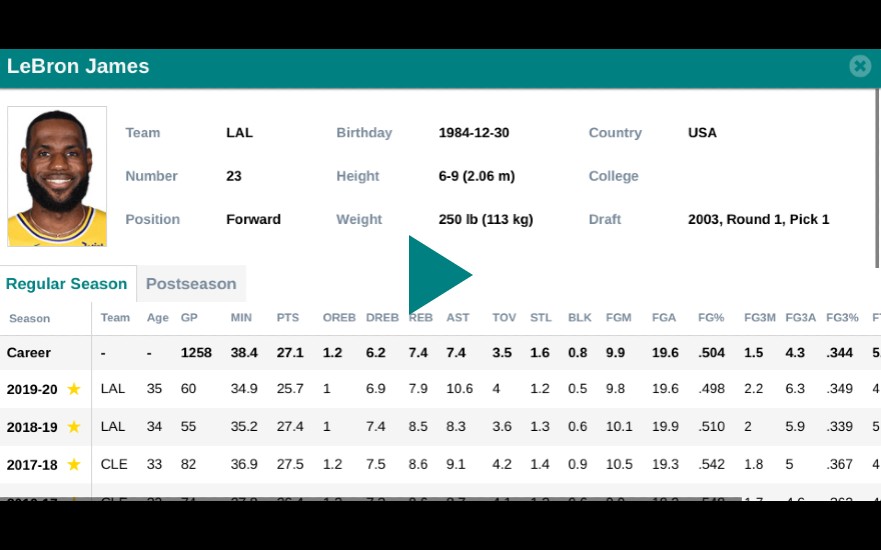Viewport: 881px width, 550px height.
Task: Click the Team column header
Action: point(115,317)
